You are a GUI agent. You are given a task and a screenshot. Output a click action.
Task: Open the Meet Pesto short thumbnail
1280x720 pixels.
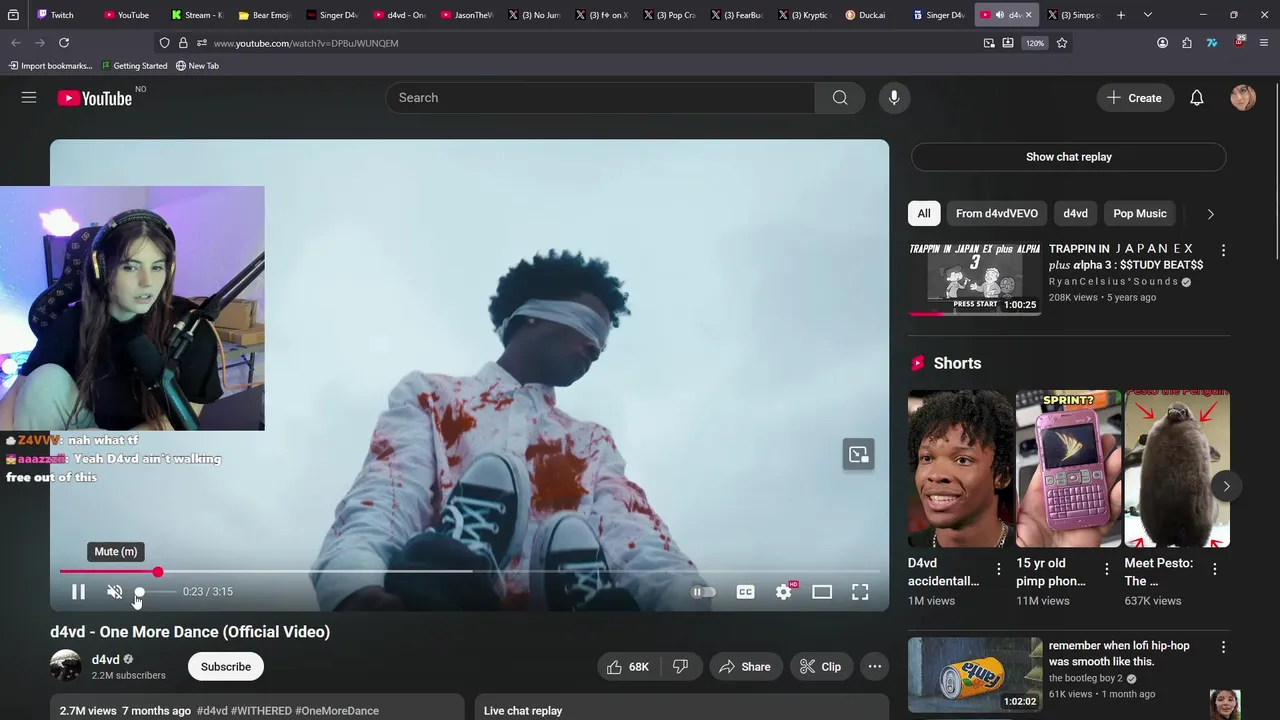1177,469
